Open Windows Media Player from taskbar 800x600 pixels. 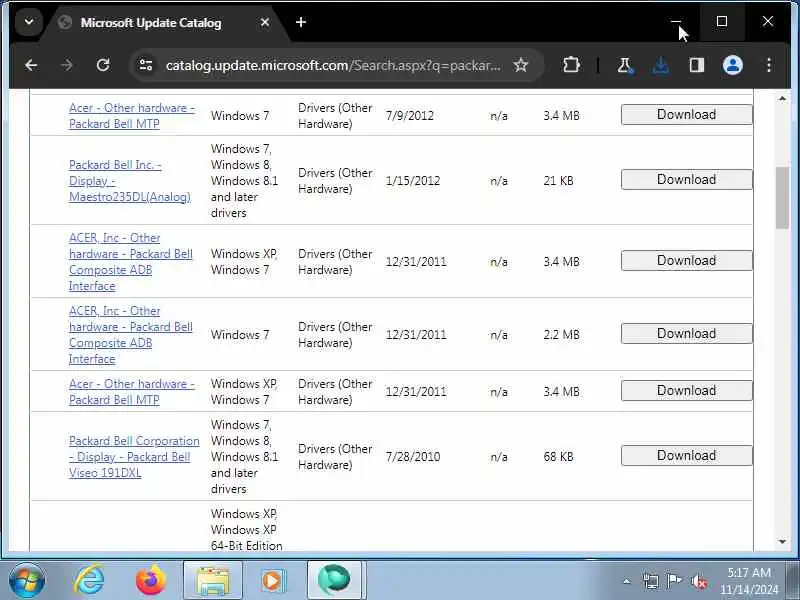pyautogui.click(x=273, y=581)
